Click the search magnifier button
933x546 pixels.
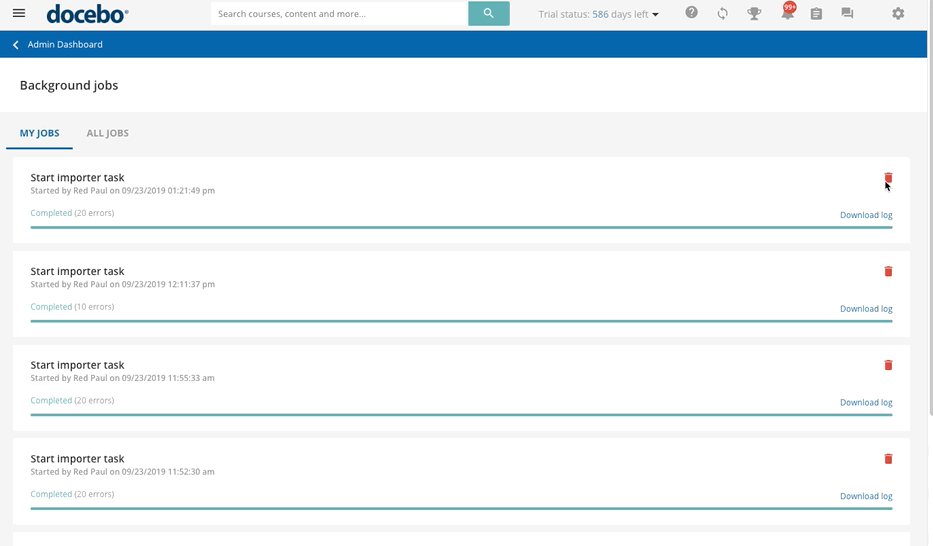(489, 14)
